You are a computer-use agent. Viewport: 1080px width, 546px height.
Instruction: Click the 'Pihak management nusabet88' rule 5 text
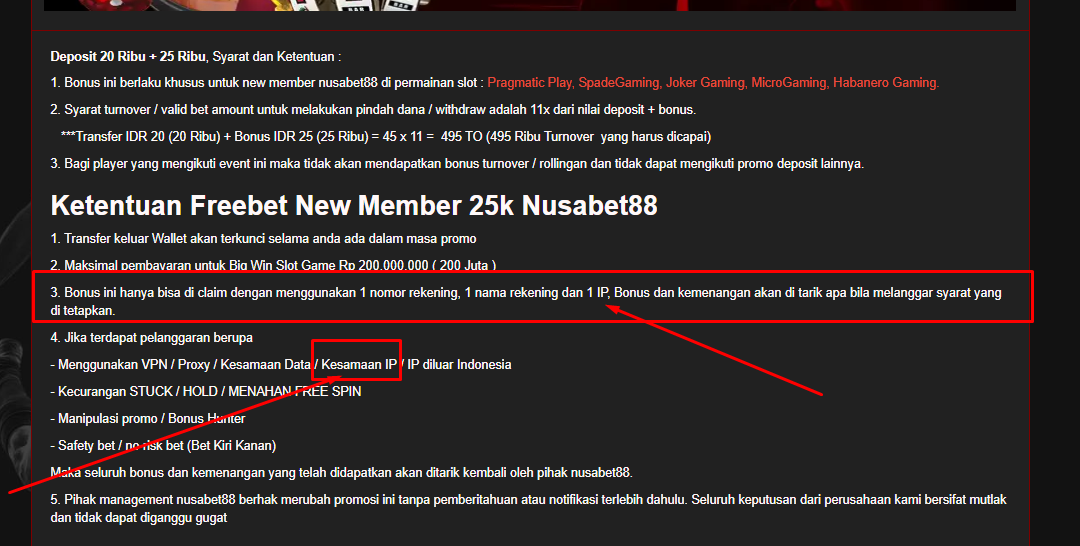(528, 508)
